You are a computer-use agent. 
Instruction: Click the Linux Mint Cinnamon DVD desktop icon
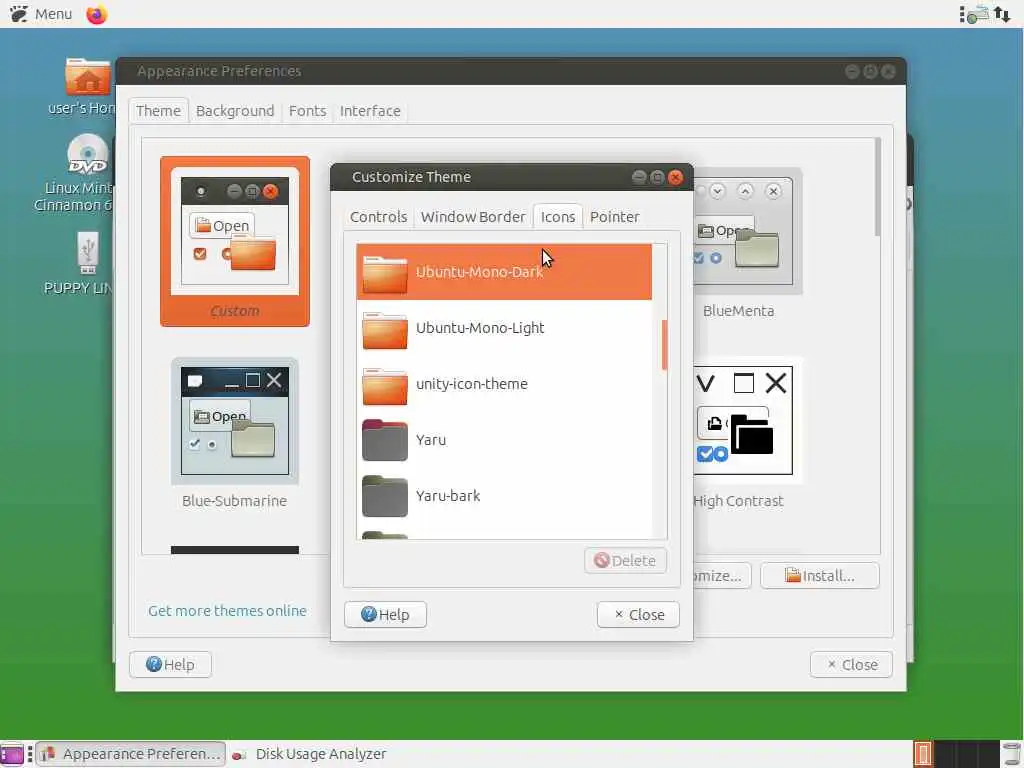tap(88, 155)
